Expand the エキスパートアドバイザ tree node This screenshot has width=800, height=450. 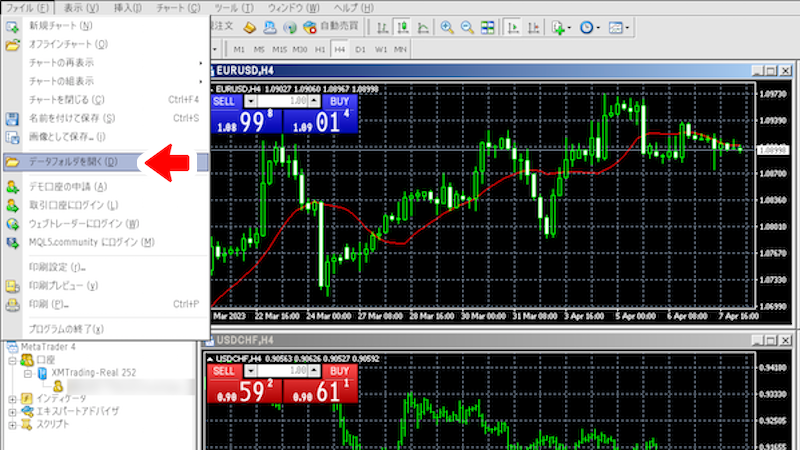13,412
